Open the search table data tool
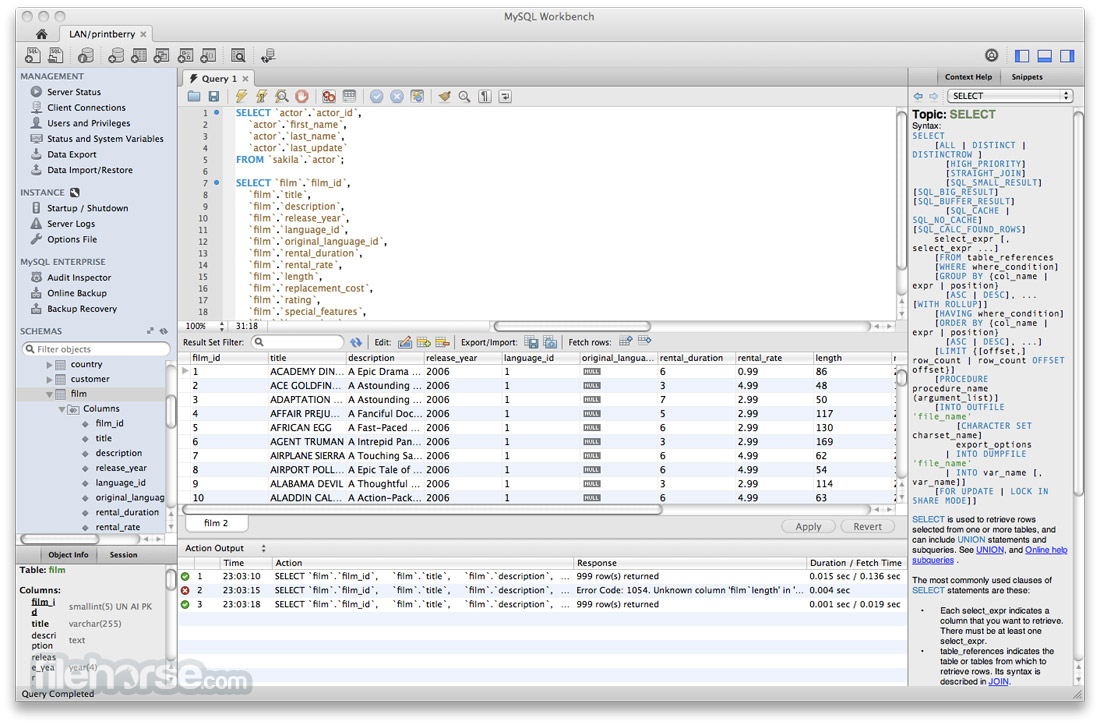 (x=239, y=55)
